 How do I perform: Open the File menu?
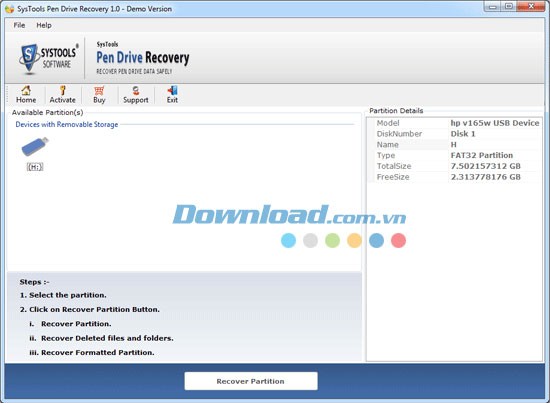(19, 25)
